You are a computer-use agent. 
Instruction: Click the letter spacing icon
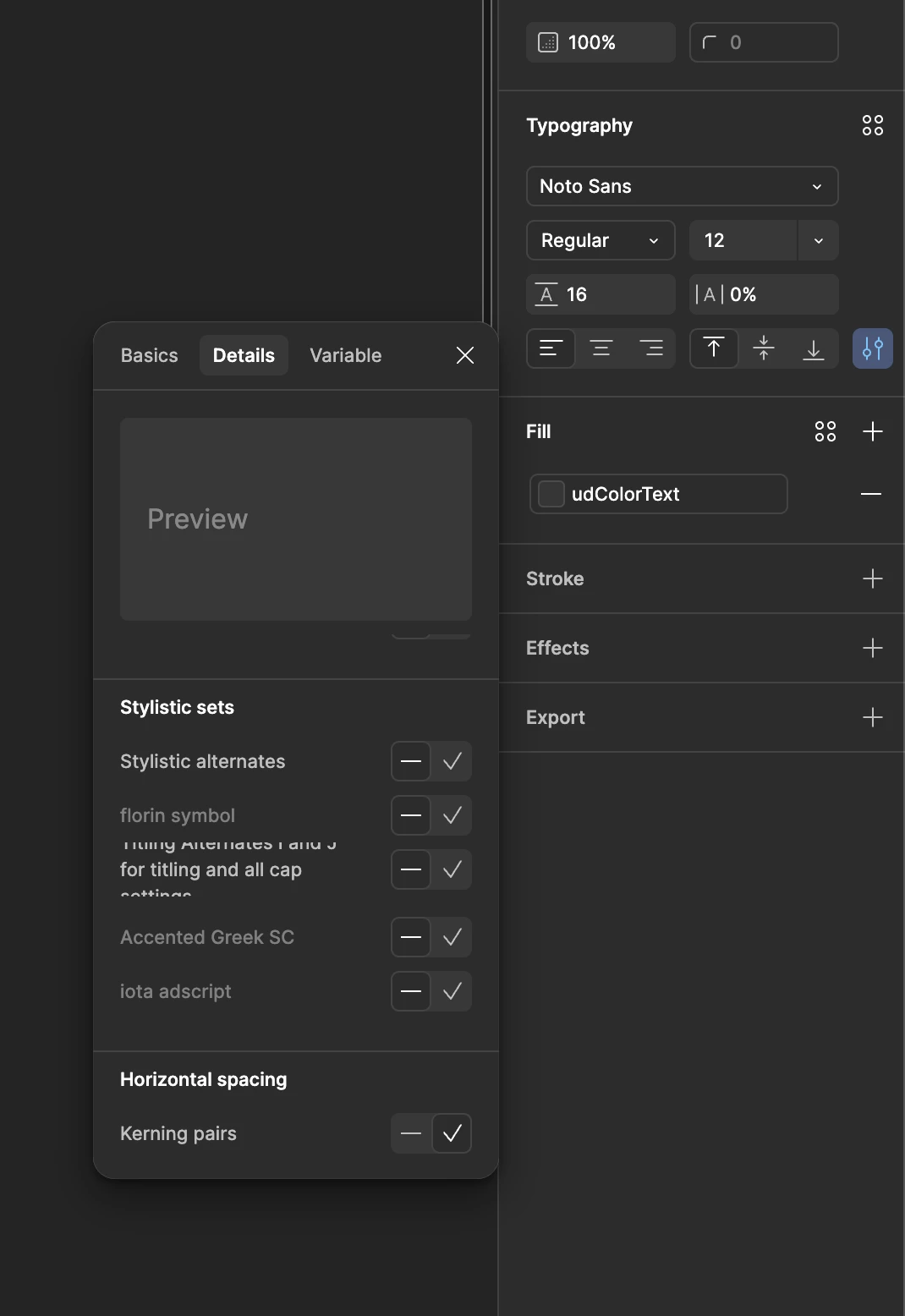click(710, 294)
